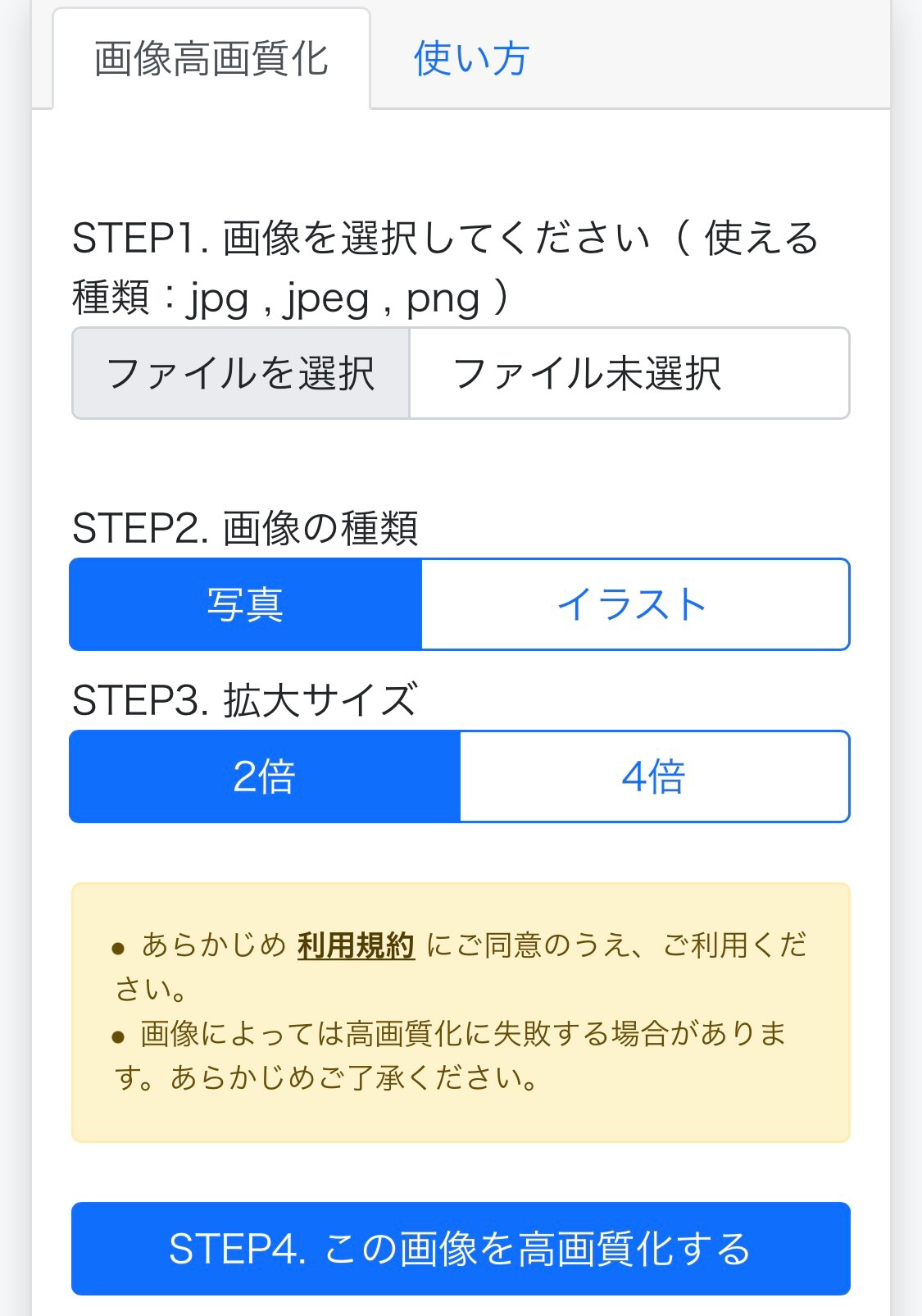This screenshot has width=922, height=1316.
Task: Click STEP4. この画像を高画質化する button
Action: click(461, 1249)
